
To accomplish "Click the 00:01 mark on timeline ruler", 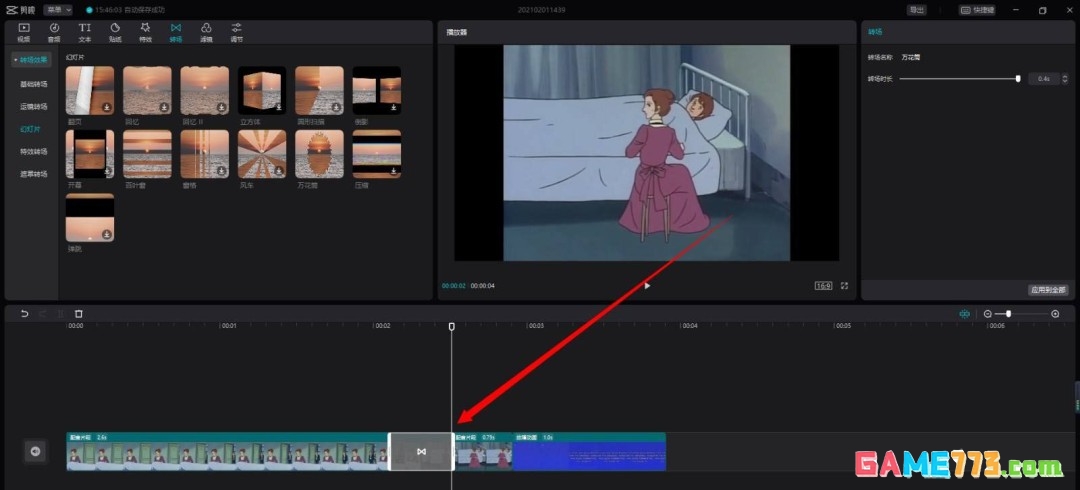I will [x=229, y=325].
